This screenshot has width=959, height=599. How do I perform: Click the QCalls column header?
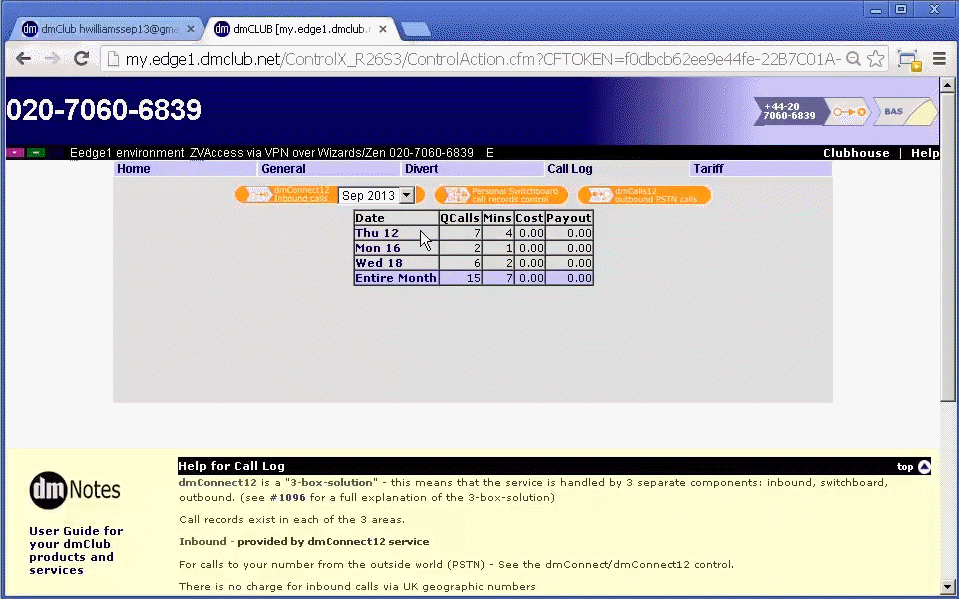(460, 218)
